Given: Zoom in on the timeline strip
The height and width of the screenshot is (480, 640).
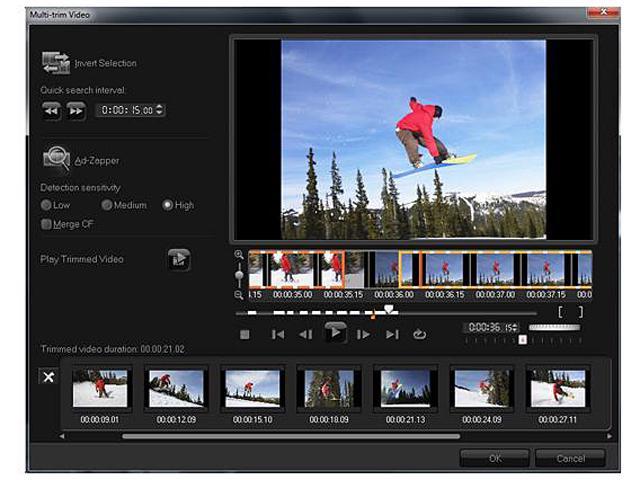Looking at the screenshot, I should tap(239, 255).
